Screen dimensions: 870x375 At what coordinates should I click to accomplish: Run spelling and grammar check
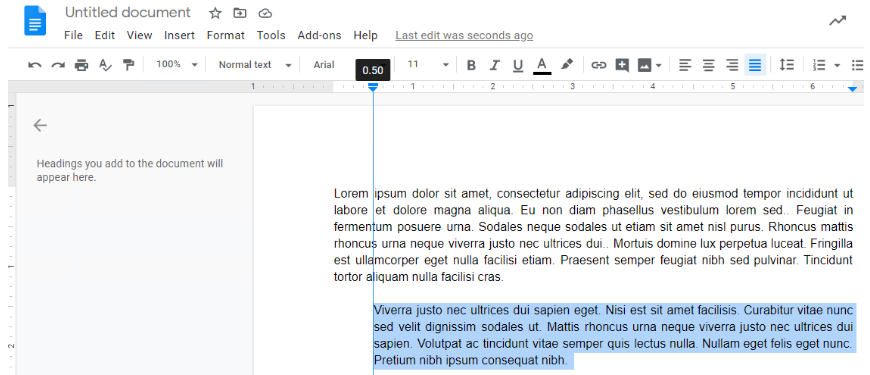pyautogui.click(x=105, y=65)
